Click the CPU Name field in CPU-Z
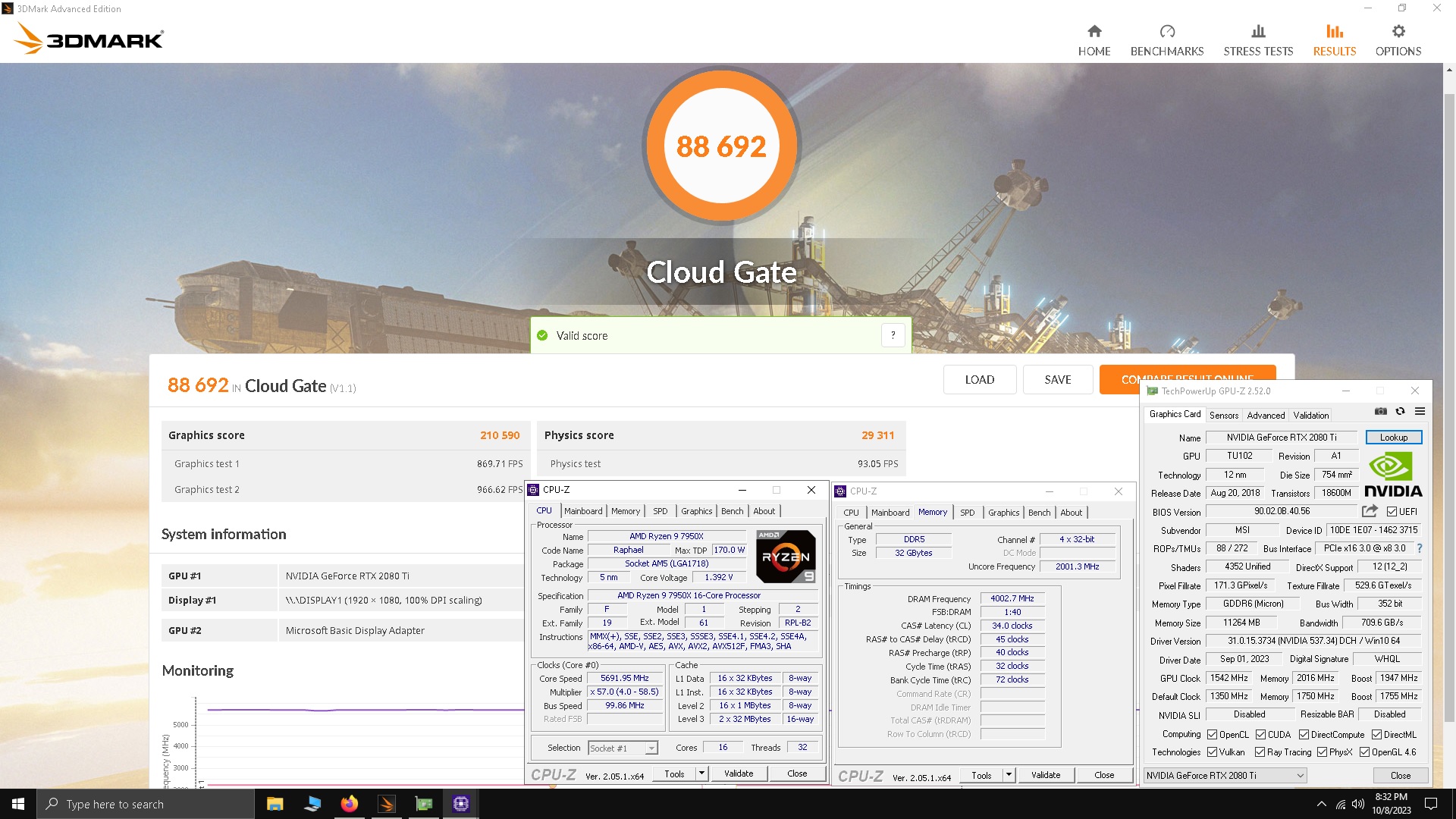Screen dimensions: 1456x819 (x=666, y=536)
